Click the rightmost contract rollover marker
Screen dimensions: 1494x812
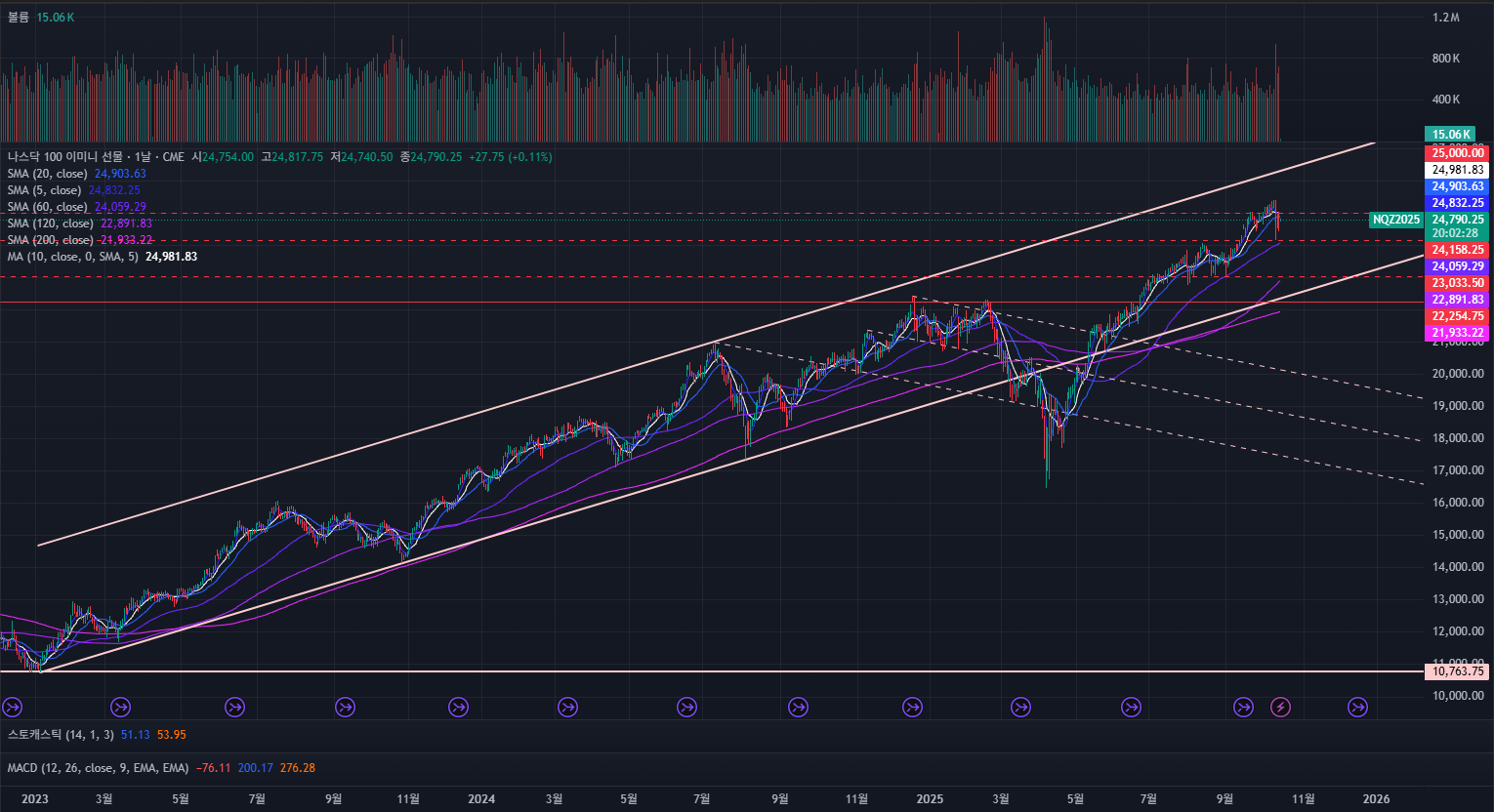(1357, 707)
